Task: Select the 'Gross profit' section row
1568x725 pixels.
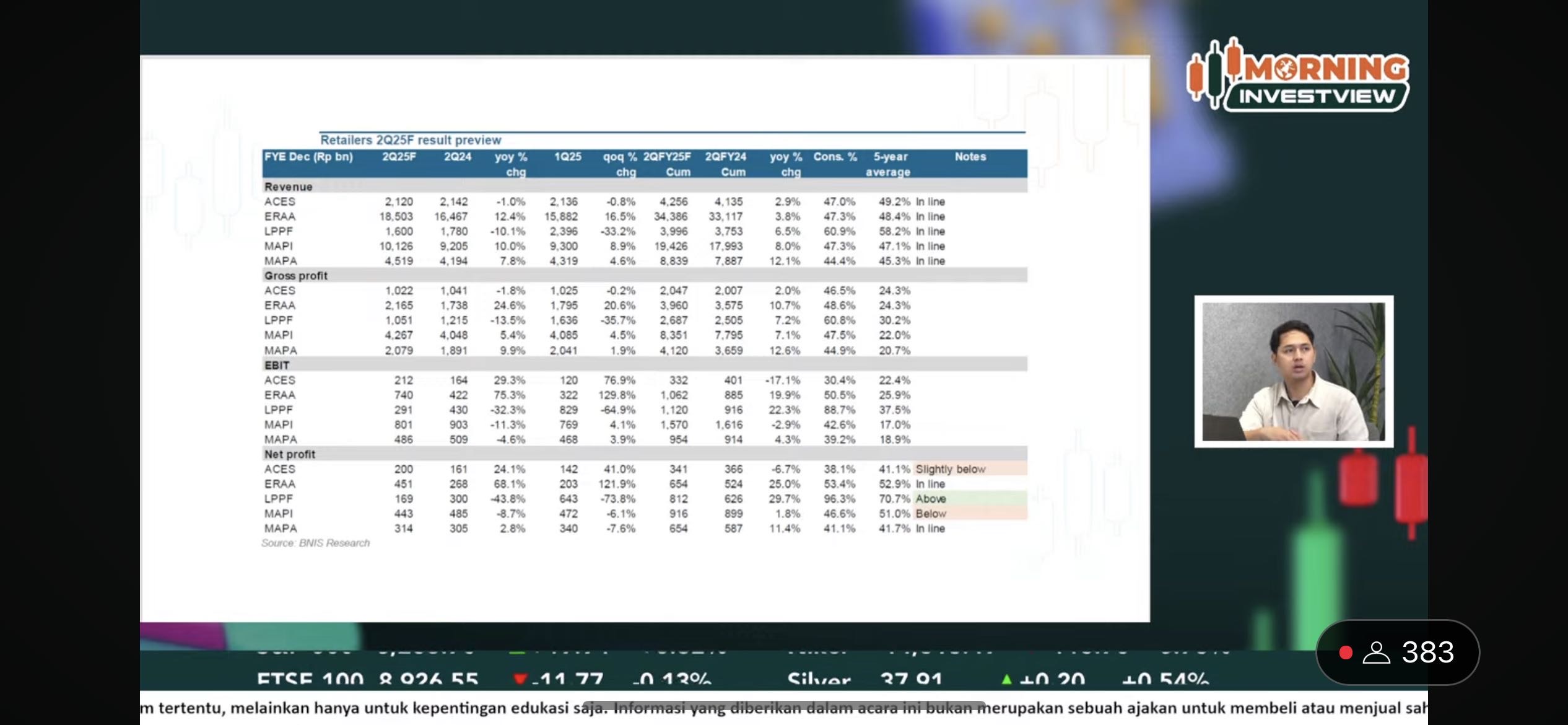Action: 645,276
